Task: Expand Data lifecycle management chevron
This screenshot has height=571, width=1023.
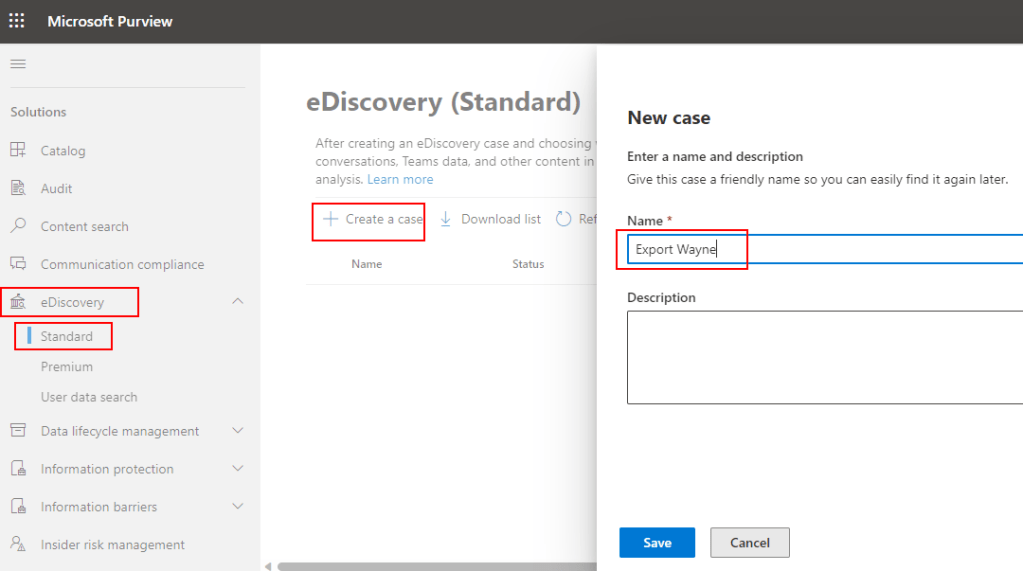Action: coord(238,431)
